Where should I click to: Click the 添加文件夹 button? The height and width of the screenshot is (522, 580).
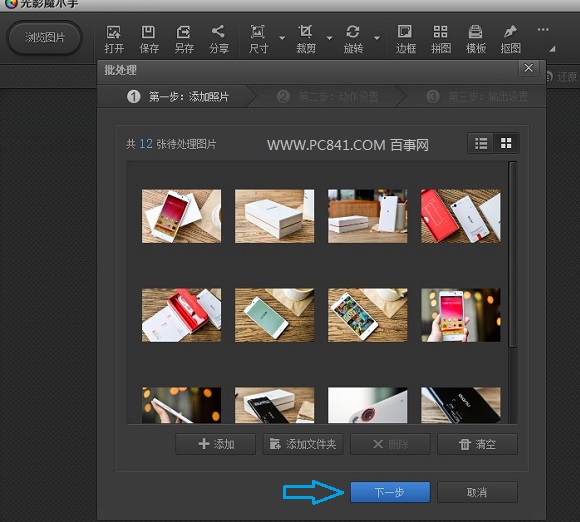pos(303,444)
